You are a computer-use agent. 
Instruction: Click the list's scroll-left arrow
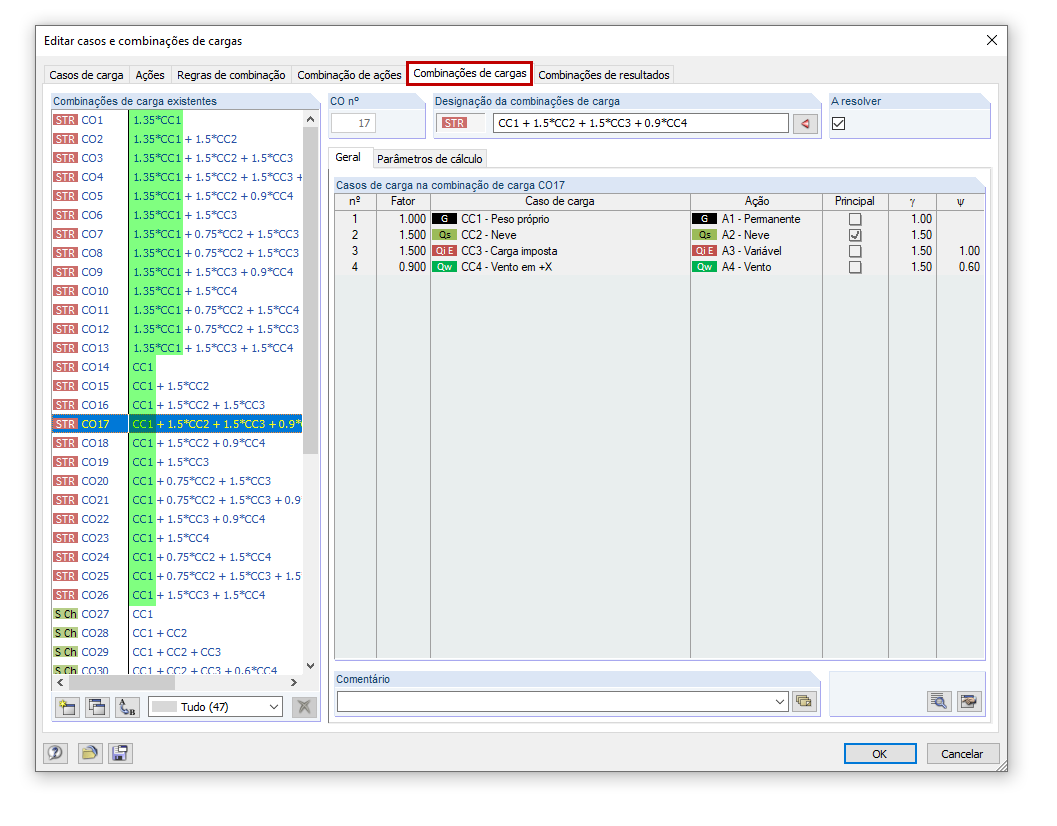pyautogui.click(x=61, y=682)
